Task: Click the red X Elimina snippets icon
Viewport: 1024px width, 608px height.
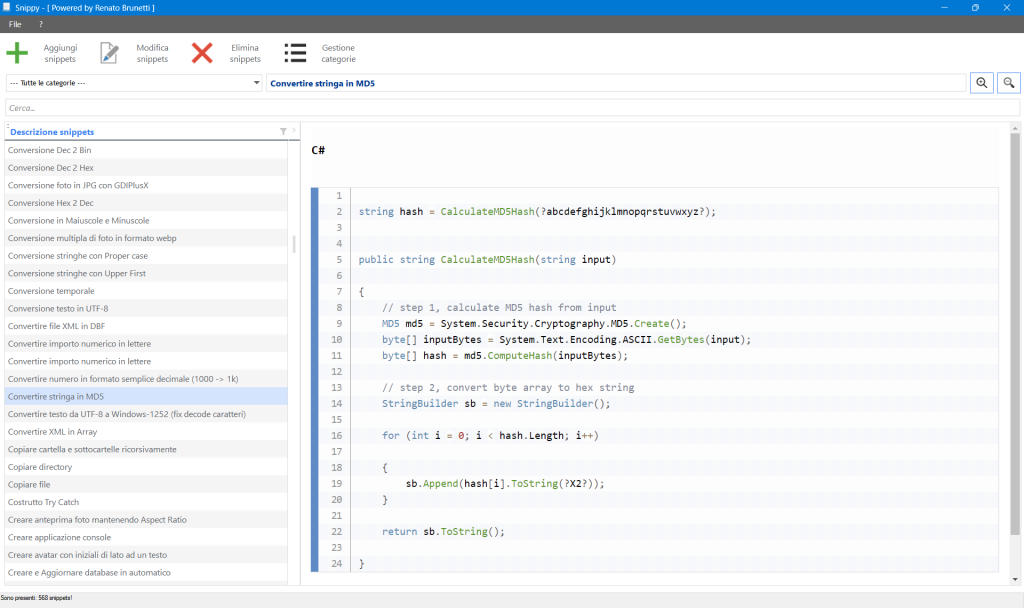Action: (203, 53)
